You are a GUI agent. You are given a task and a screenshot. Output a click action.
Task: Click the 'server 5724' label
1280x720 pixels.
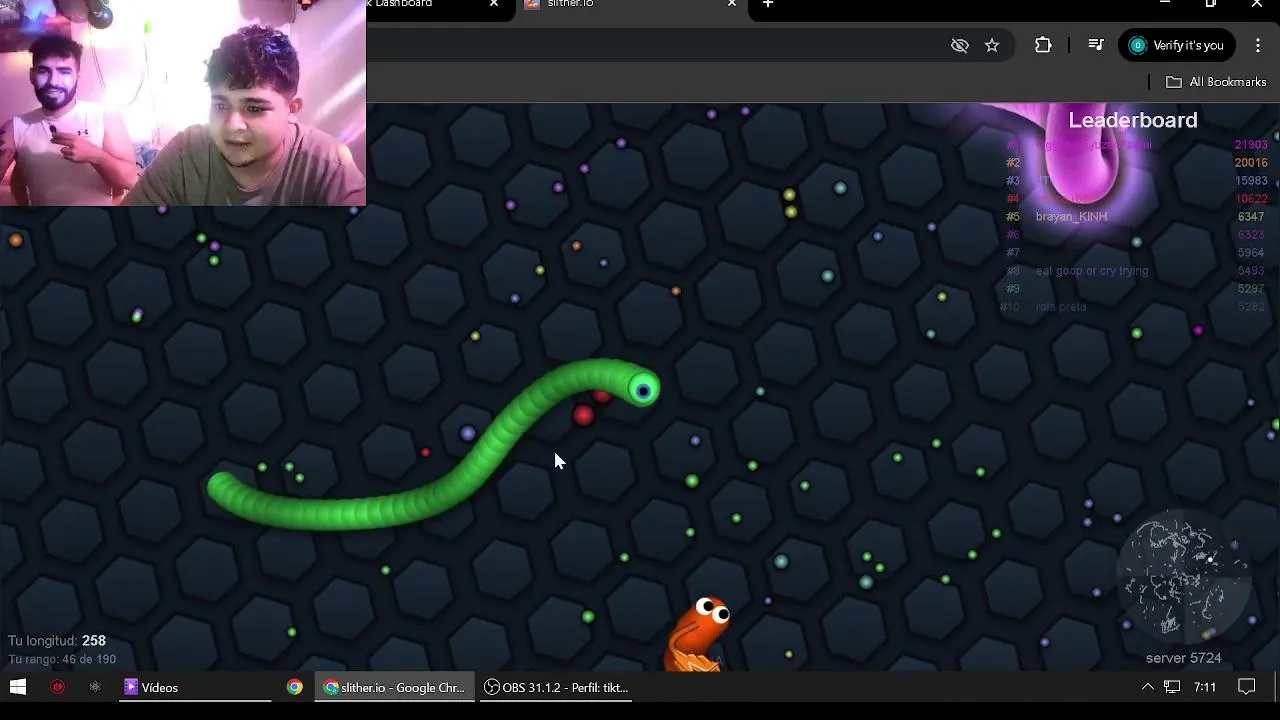coord(1183,658)
